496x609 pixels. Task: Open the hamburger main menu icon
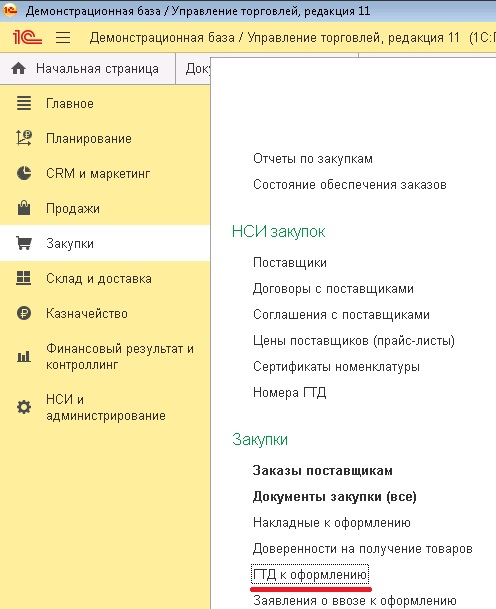[x=63, y=38]
